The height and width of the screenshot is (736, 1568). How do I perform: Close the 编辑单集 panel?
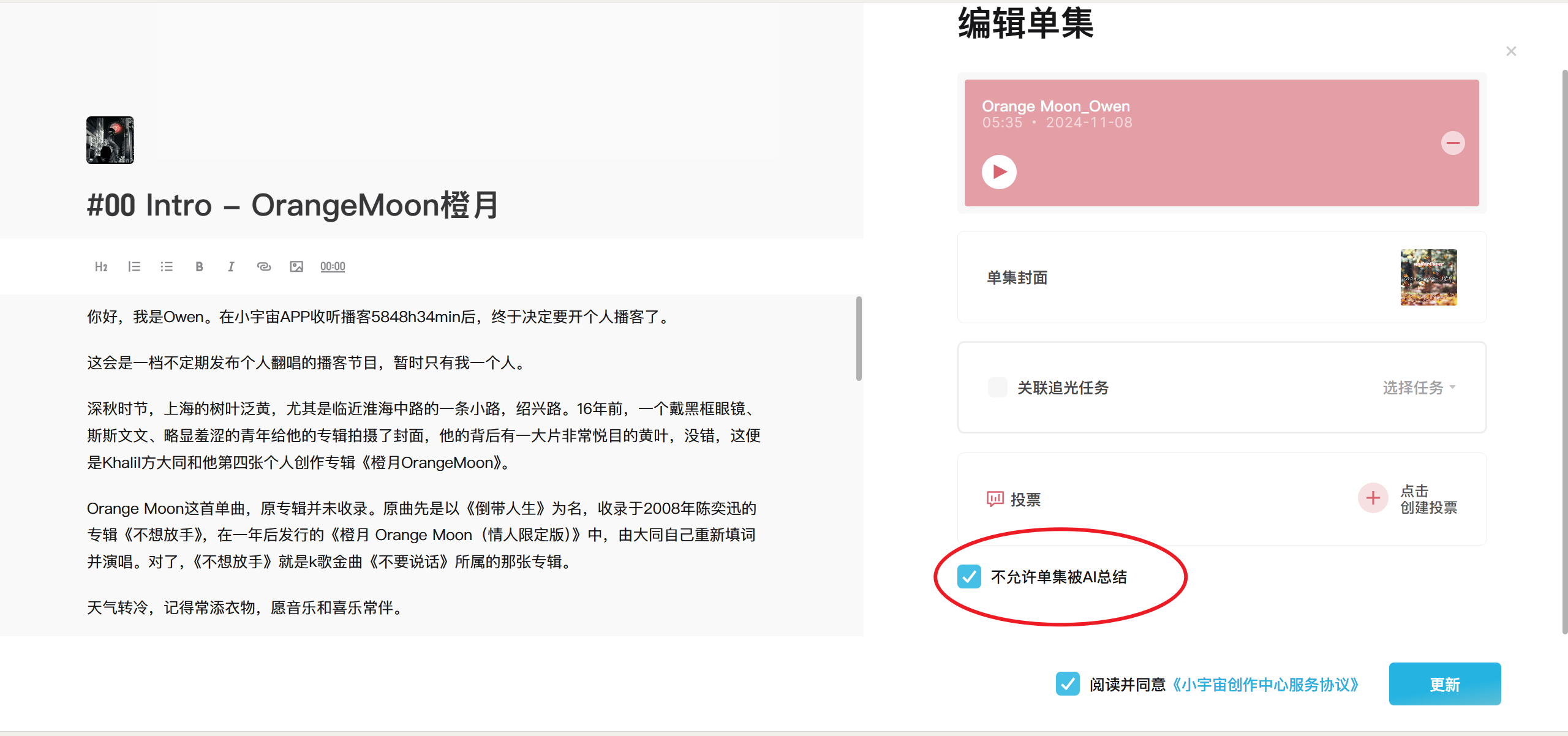(x=1511, y=51)
